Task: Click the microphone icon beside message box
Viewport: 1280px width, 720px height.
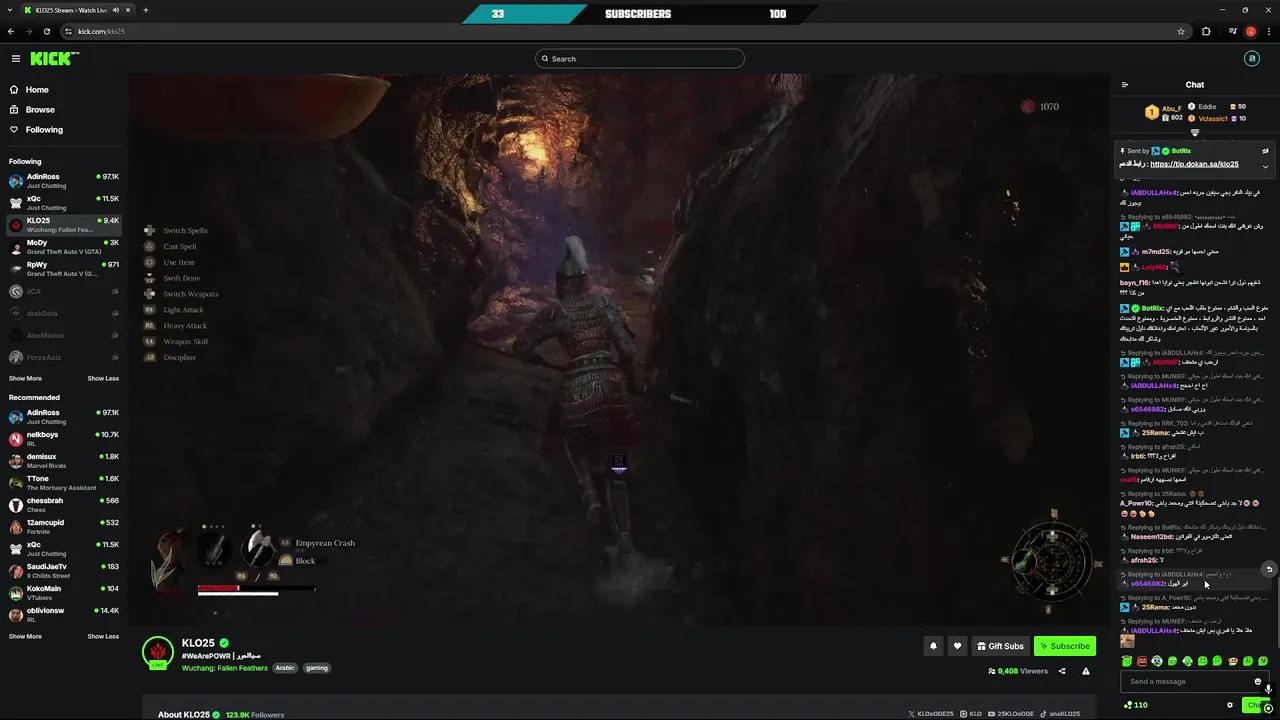Action: 1269,688
